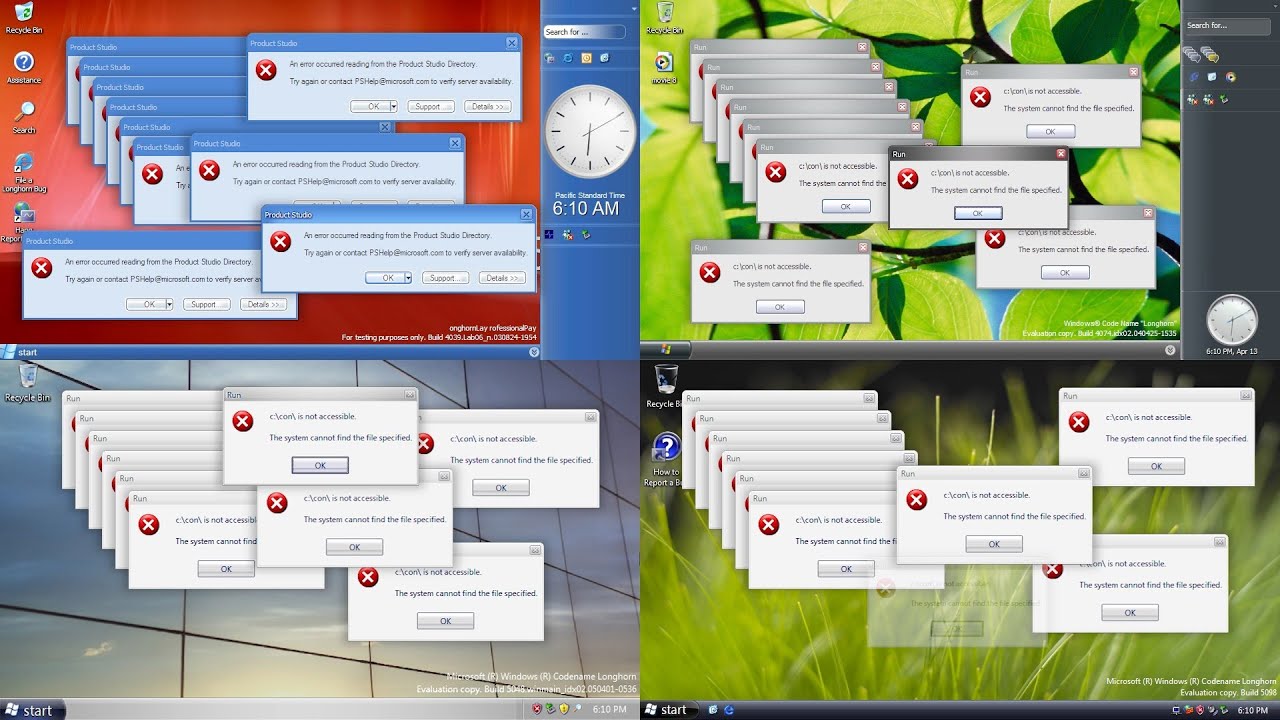Viewport: 1280px width, 720px height.
Task: Click blue Internet Explorer icon in dark sidebar
Action: point(1193,77)
